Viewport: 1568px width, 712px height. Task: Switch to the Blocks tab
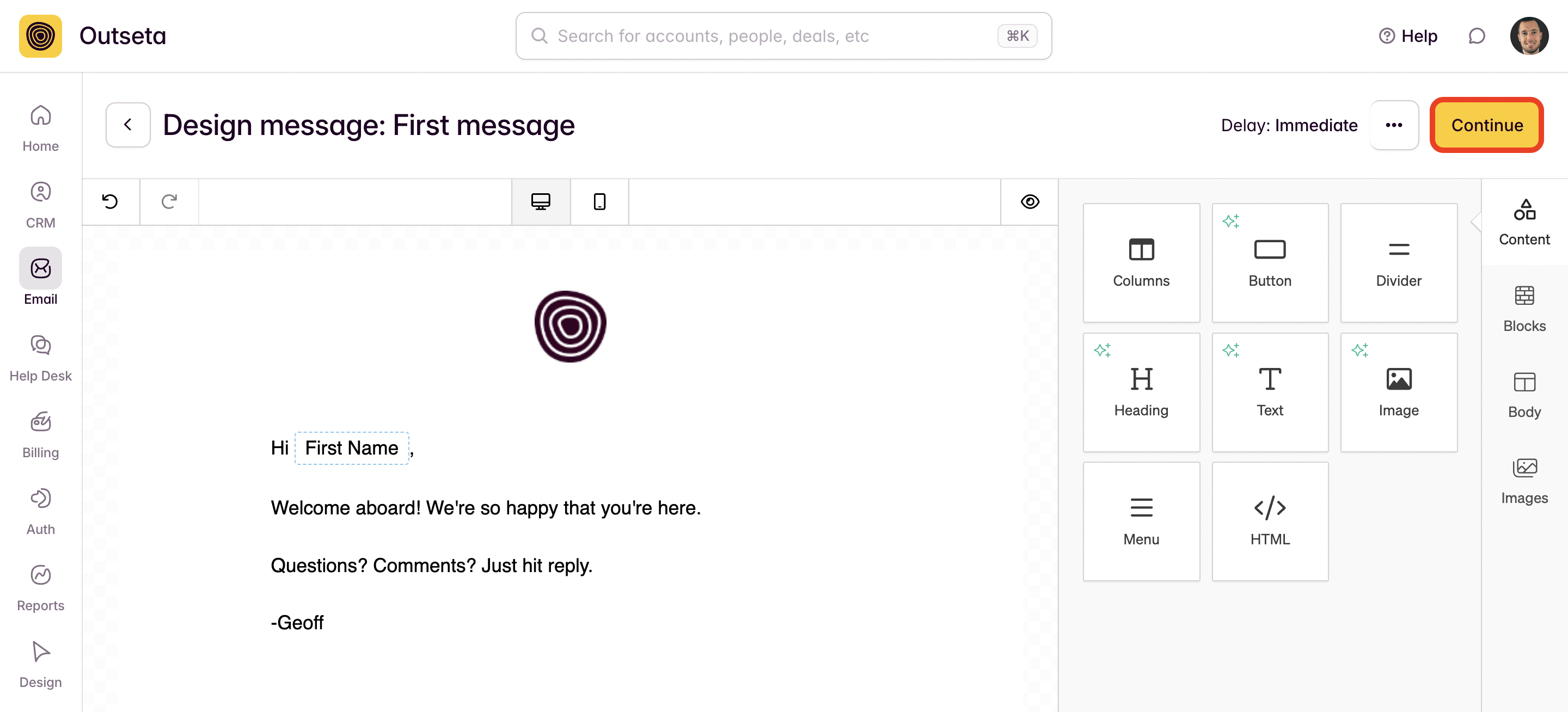coord(1523,309)
